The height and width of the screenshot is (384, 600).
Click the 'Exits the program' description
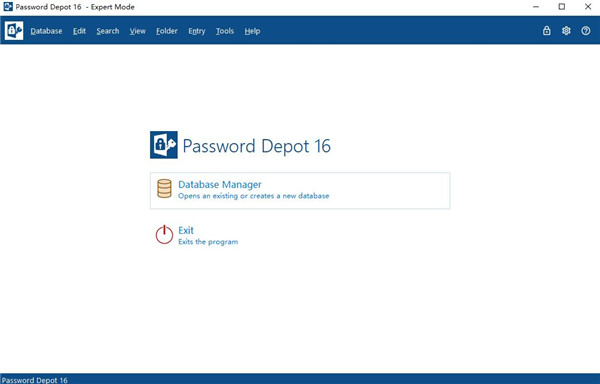point(208,242)
